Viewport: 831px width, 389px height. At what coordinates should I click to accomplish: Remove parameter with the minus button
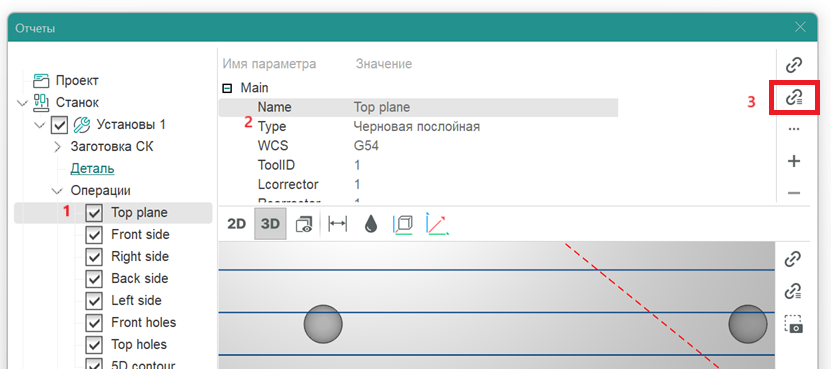coord(793,193)
